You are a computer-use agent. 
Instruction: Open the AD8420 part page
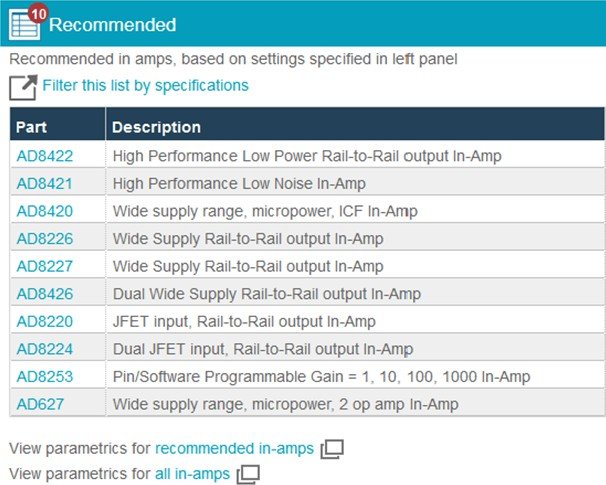click(x=45, y=211)
